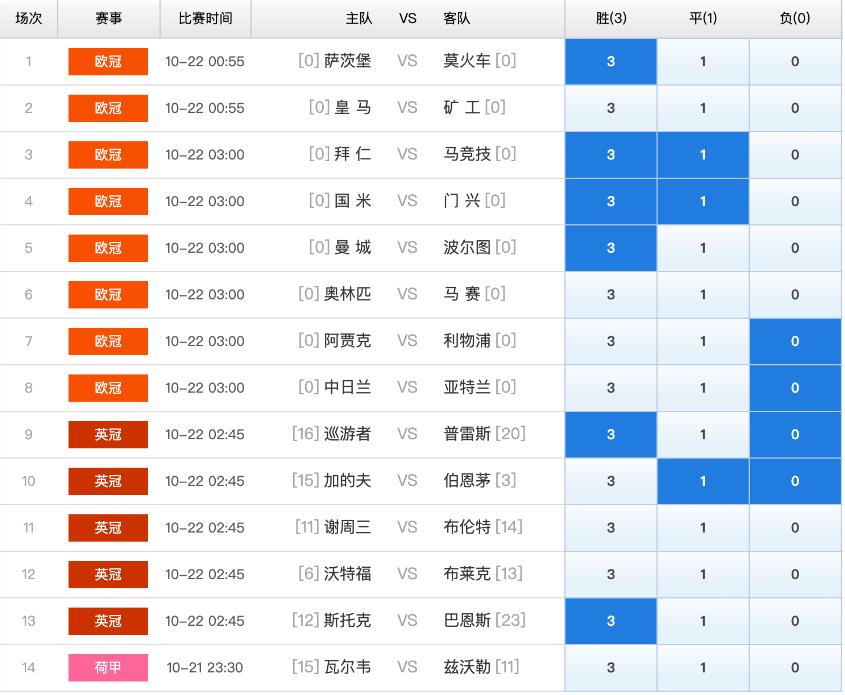Image resolution: width=845 pixels, height=695 pixels.
Task: Choose win (3) for match 12 沃特福
Action: 611,574
